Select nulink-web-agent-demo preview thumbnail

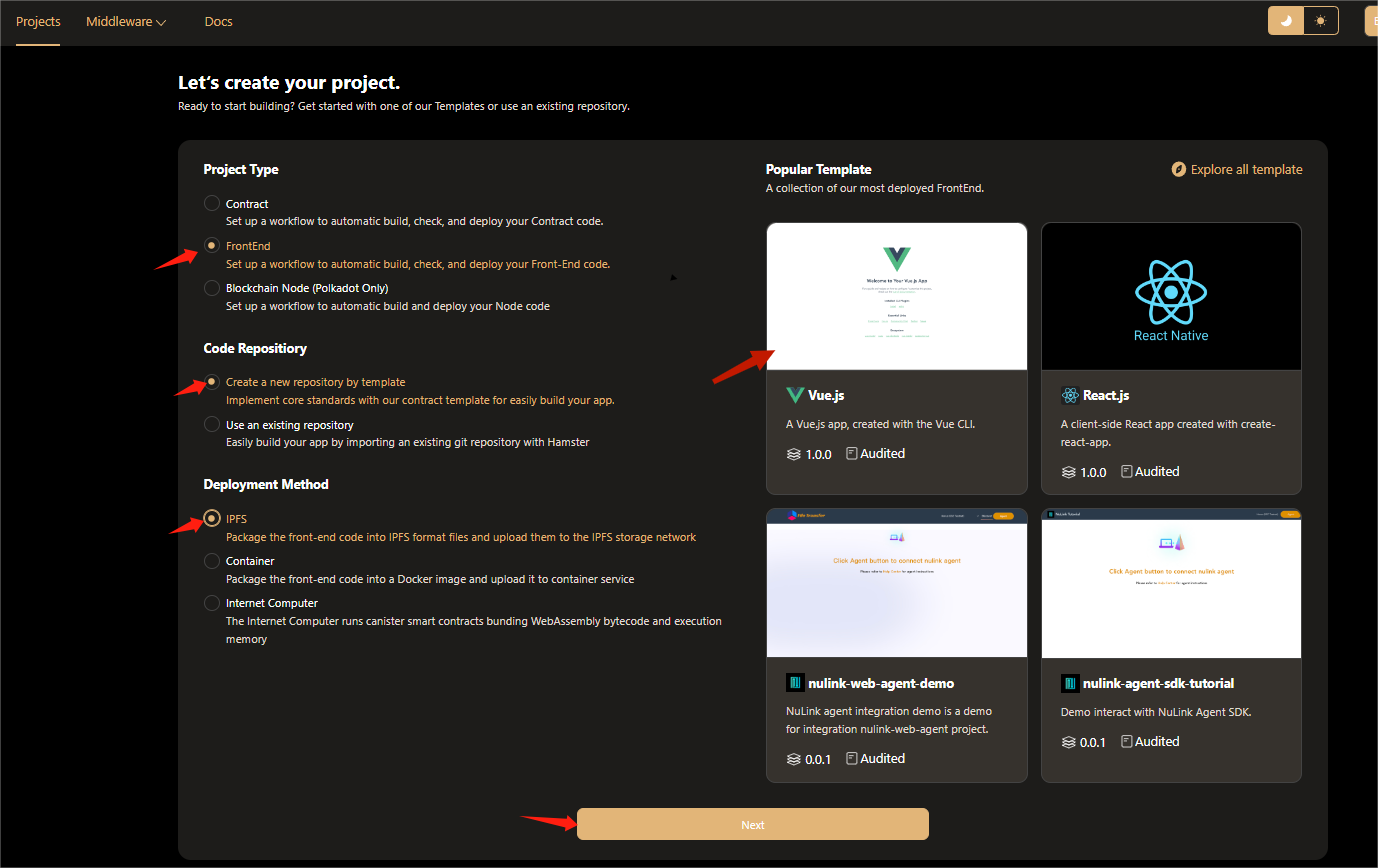(x=897, y=583)
